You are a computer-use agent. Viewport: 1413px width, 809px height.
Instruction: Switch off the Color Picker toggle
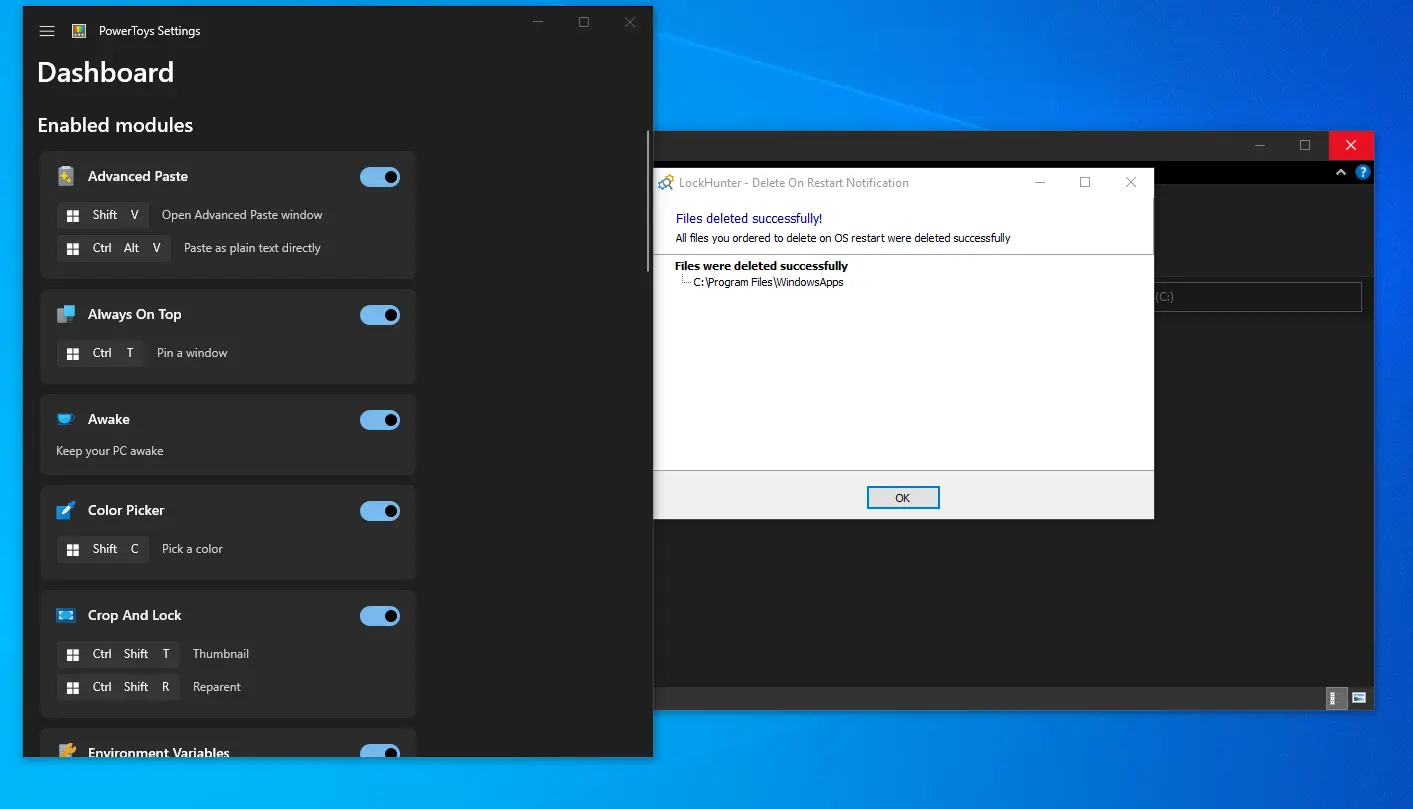380,511
